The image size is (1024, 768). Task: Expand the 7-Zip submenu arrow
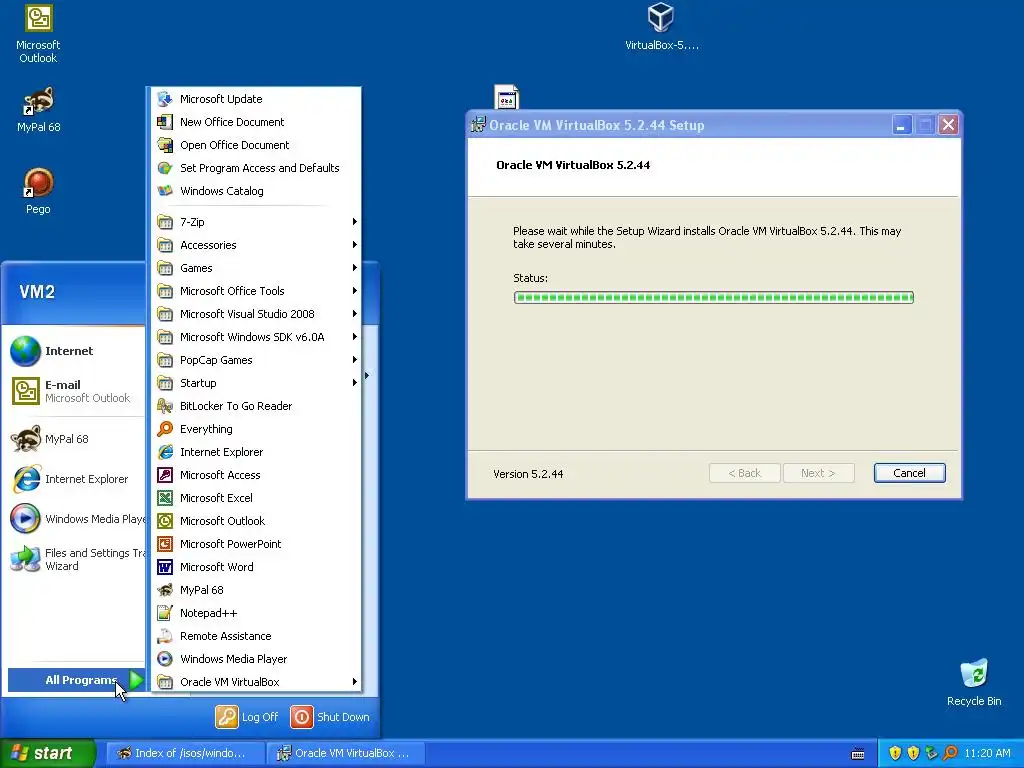point(355,222)
